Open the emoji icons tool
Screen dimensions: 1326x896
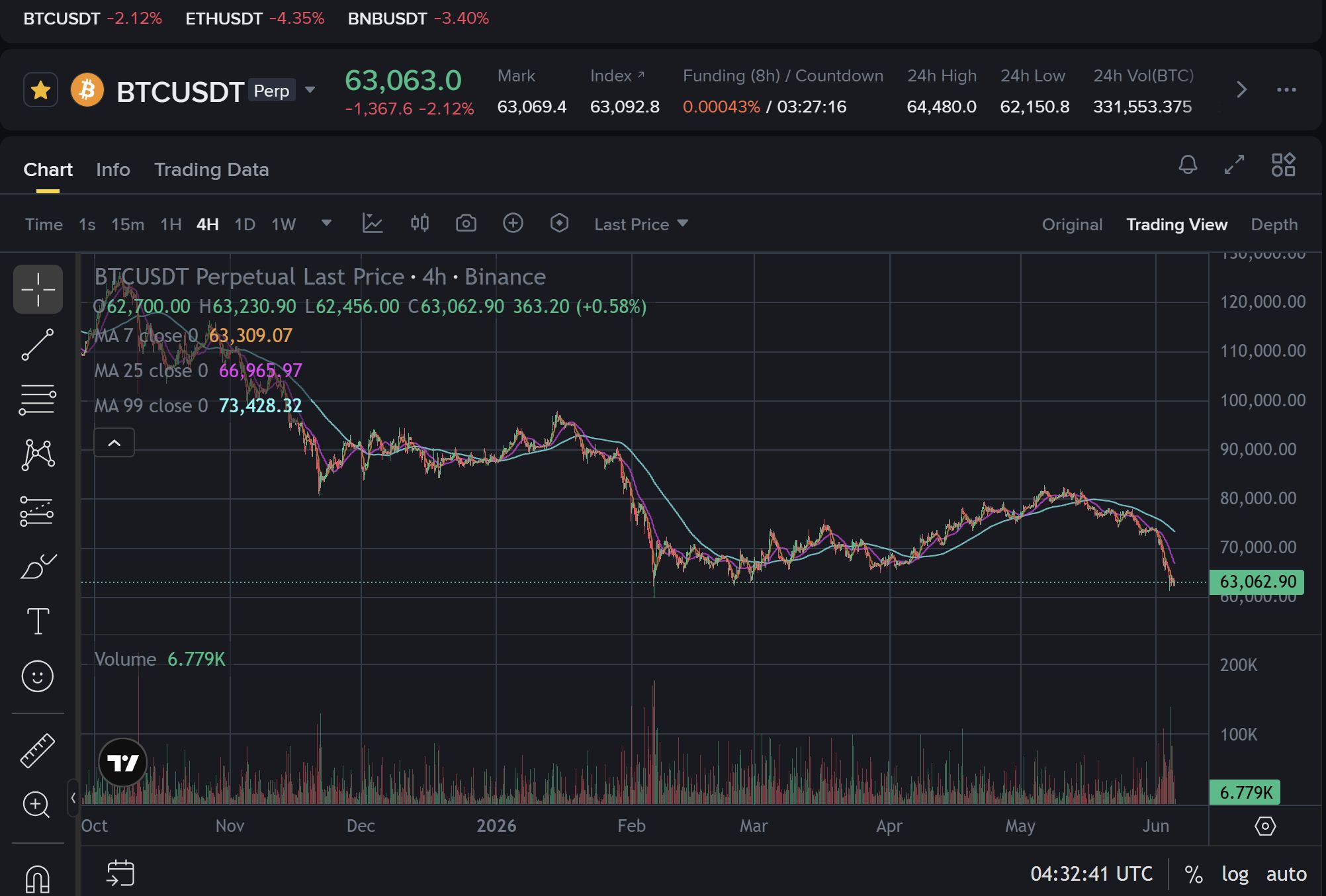tap(38, 676)
